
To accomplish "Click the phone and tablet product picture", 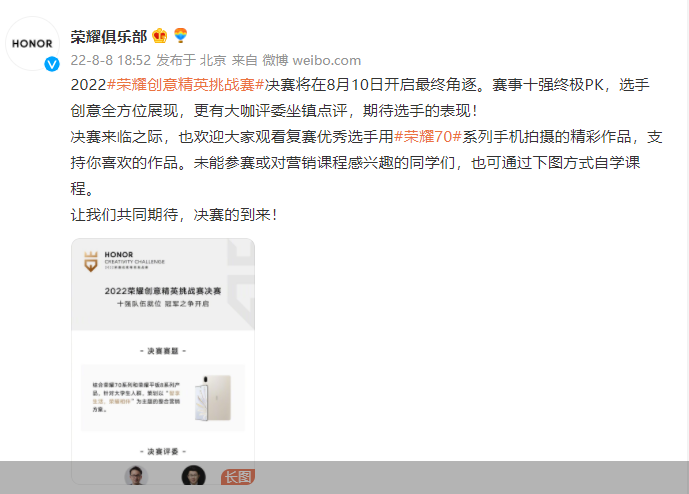I will (213, 398).
